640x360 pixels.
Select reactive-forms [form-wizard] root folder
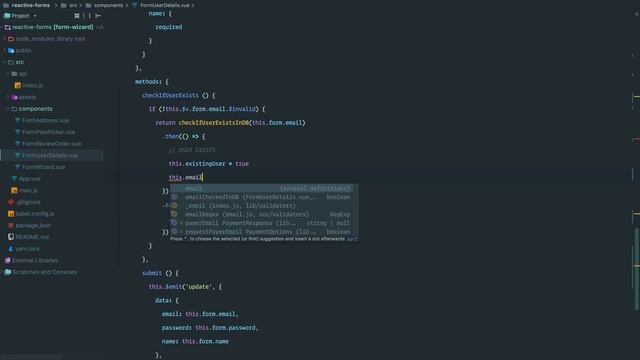(52, 27)
